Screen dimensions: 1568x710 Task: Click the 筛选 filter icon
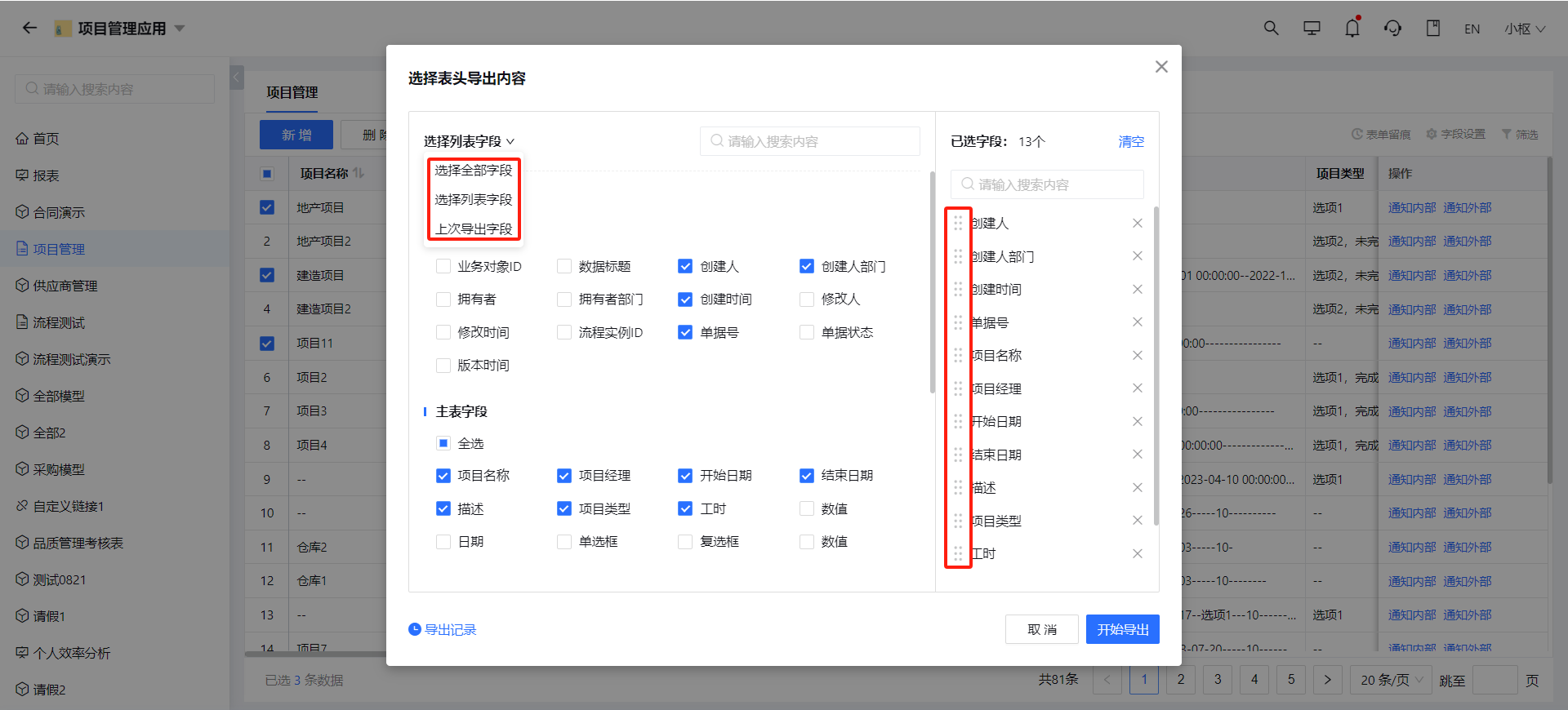tap(1506, 134)
